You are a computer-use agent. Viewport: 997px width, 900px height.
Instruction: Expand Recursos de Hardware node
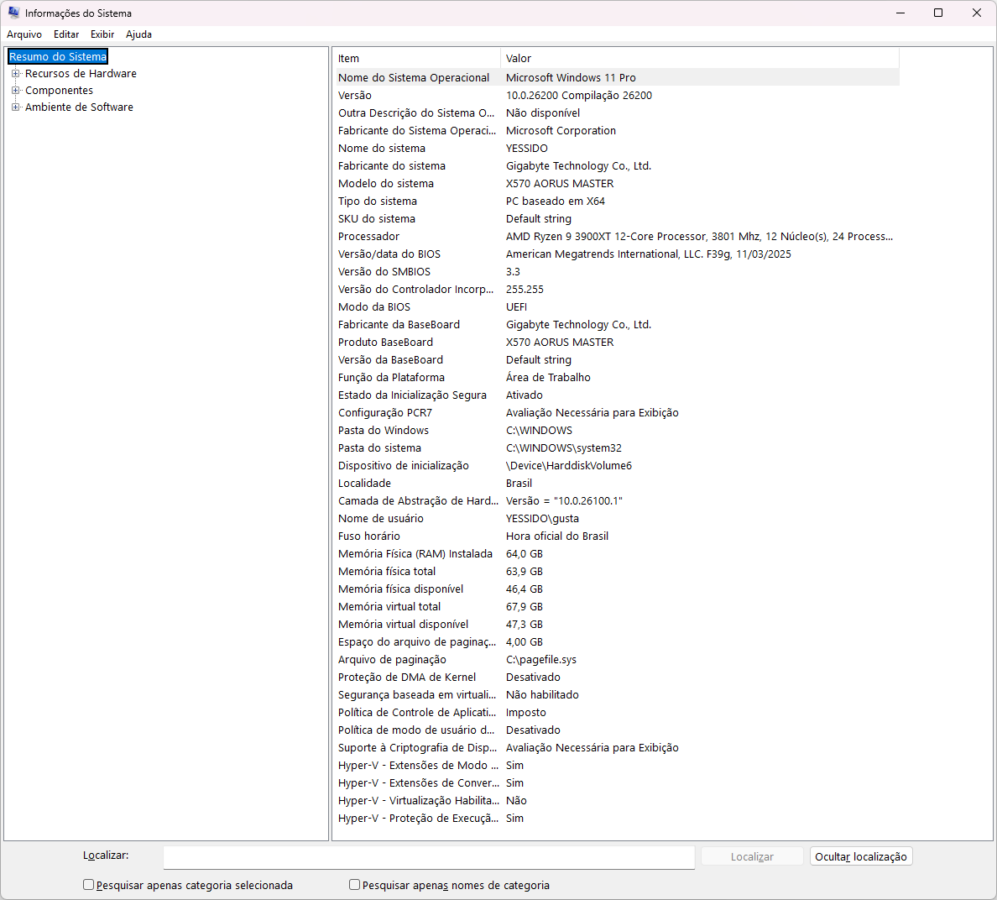16,73
